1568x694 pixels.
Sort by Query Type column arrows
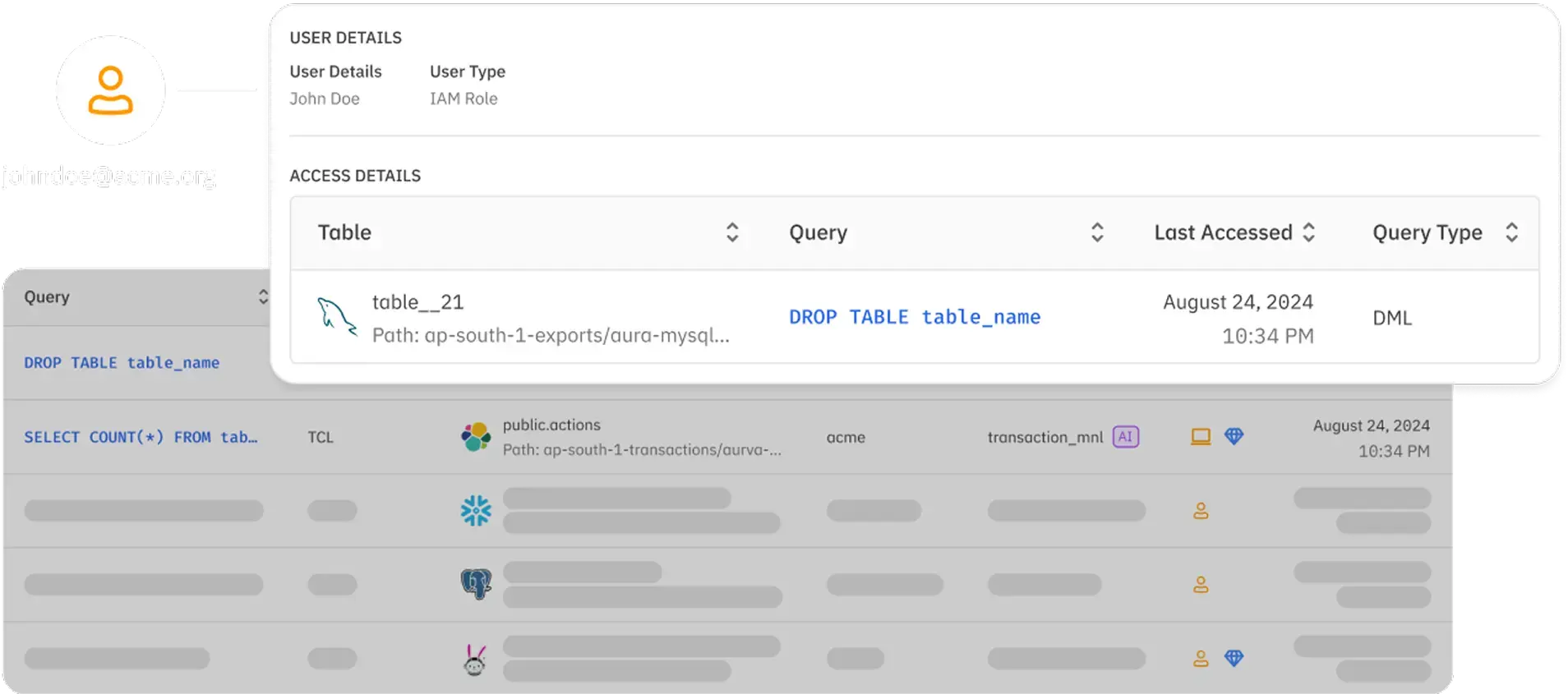[1511, 232]
